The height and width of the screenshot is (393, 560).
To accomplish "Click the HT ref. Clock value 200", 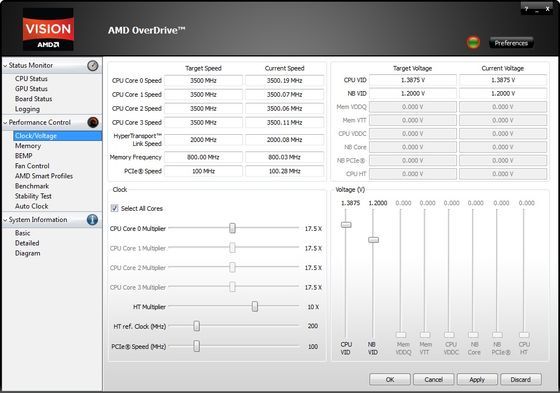I will click(x=313, y=326).
